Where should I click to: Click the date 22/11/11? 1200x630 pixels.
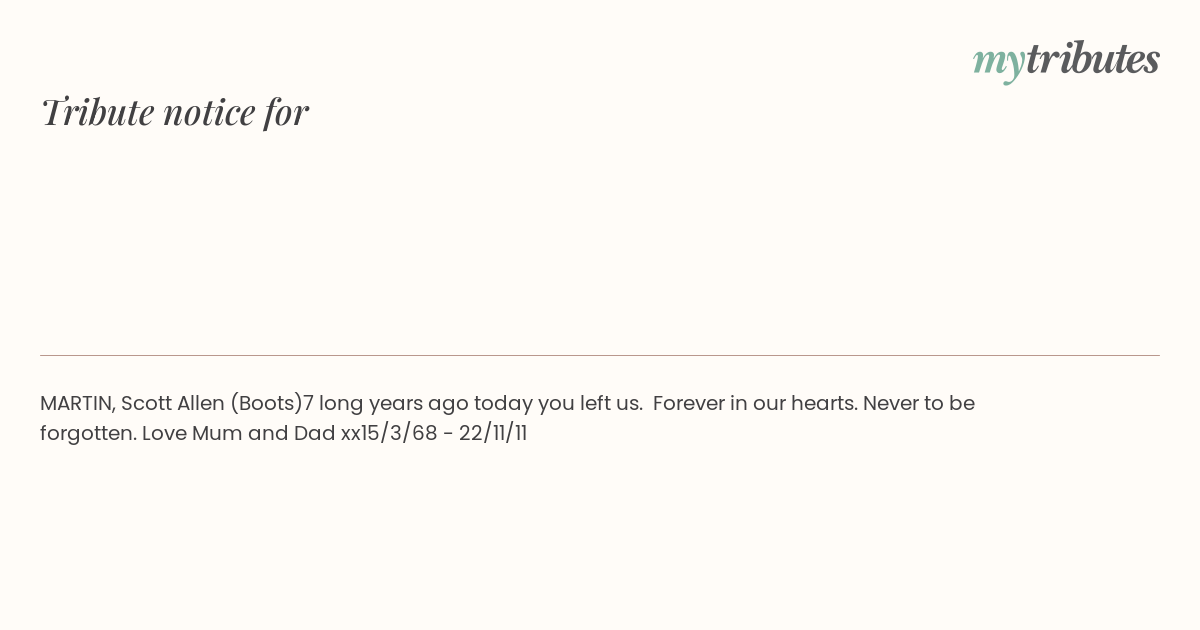pyautogui.click(x=493, y=434)
